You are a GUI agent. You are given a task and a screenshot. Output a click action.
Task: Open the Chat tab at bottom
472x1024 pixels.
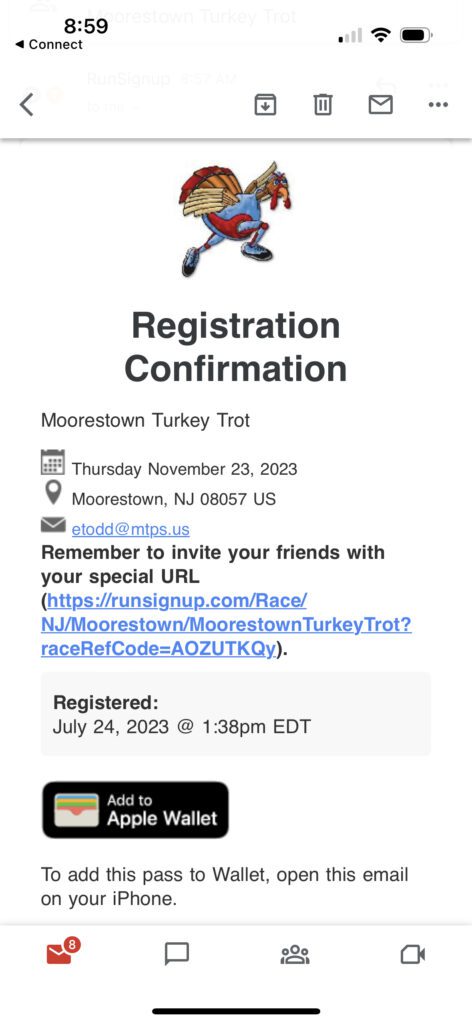click(177, 954)
